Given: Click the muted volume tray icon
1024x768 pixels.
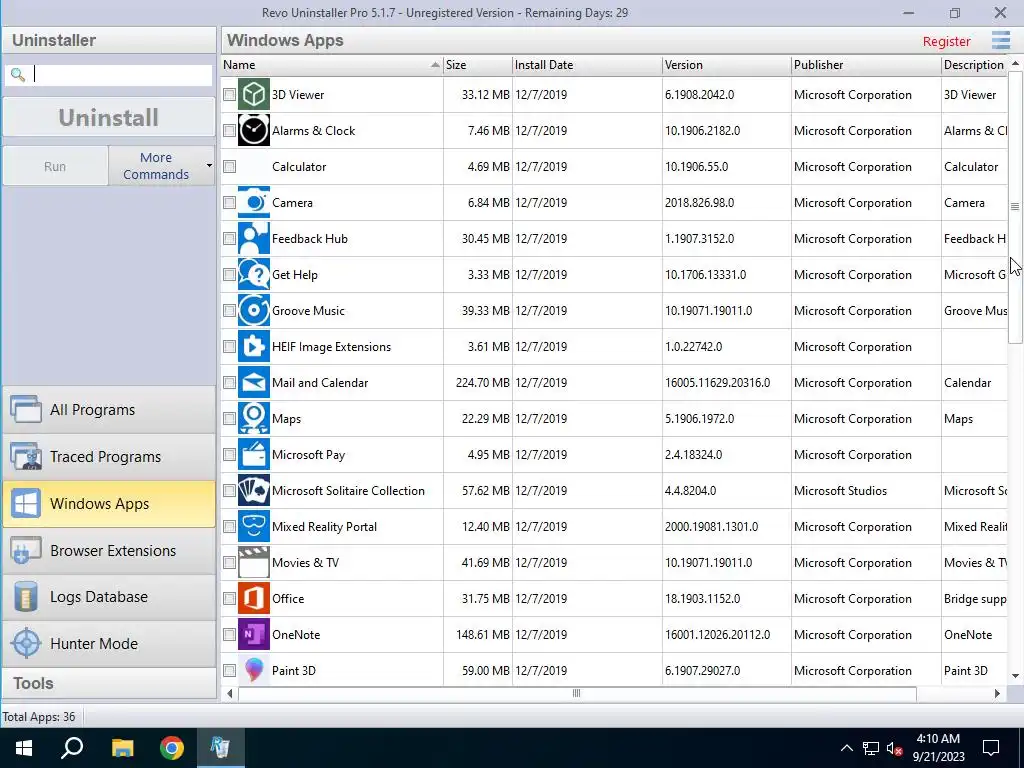Looking at the screenshot, I should tap(894, 748).
